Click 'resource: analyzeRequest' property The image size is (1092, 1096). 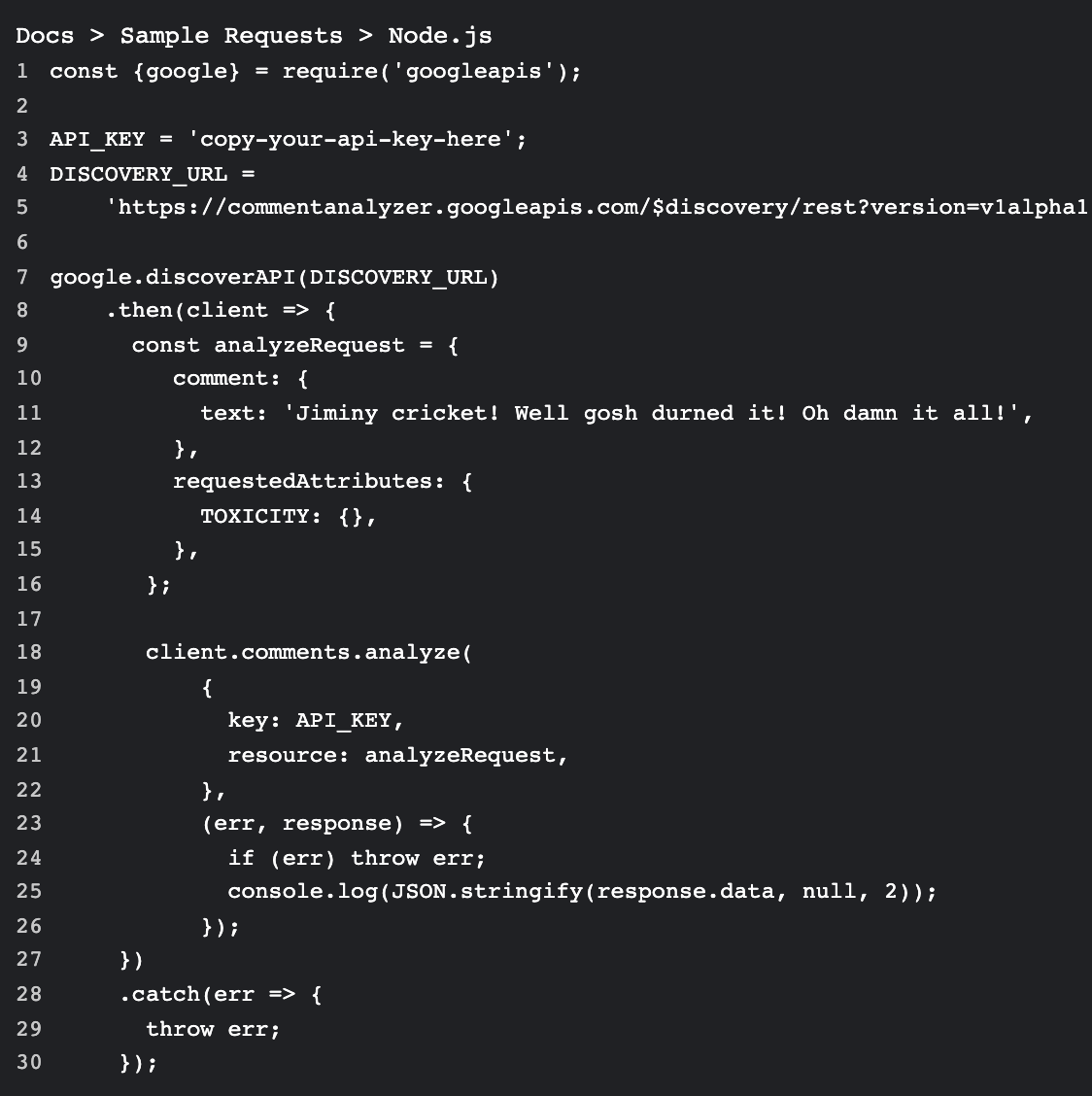pos(396,755)
